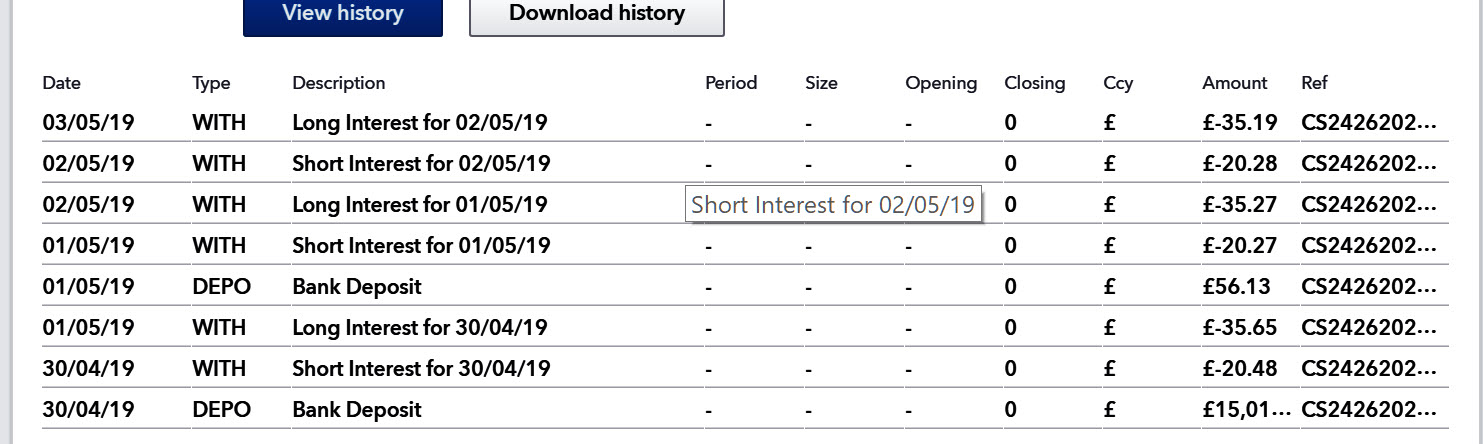The image size is (1483, 444).
Task: Click the Closing column header
Action: 1034,83
